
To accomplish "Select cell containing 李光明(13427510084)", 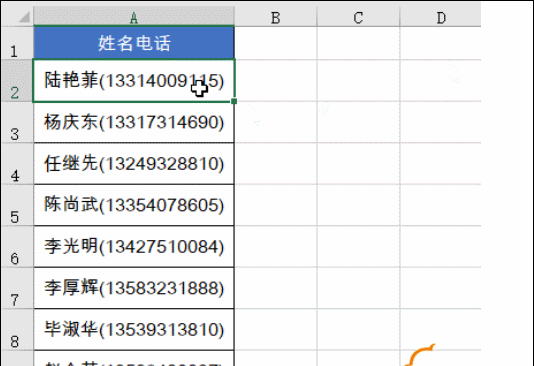I will click(x=134, y=246).
